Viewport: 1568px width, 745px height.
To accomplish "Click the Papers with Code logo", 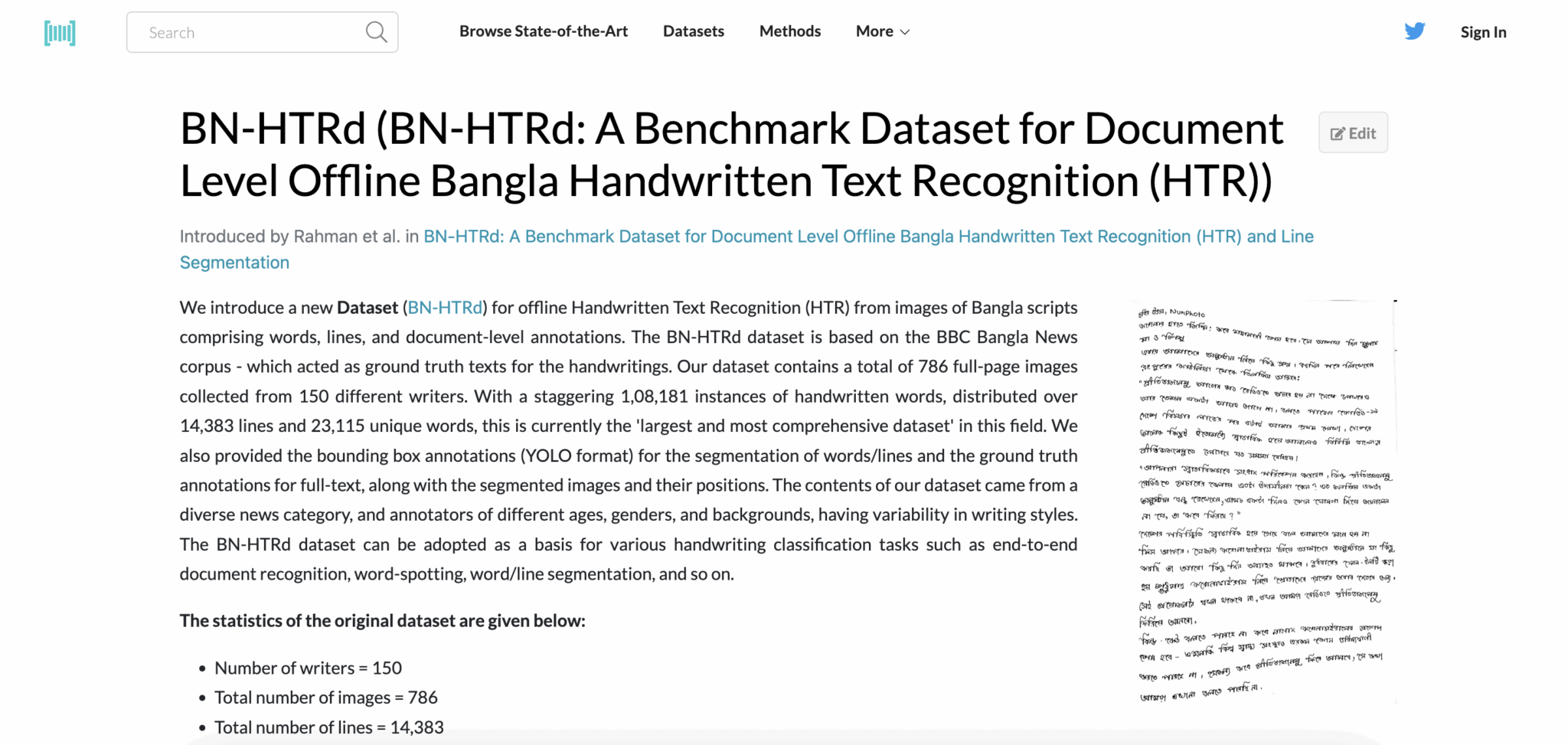I will click(x=60, y=33).
